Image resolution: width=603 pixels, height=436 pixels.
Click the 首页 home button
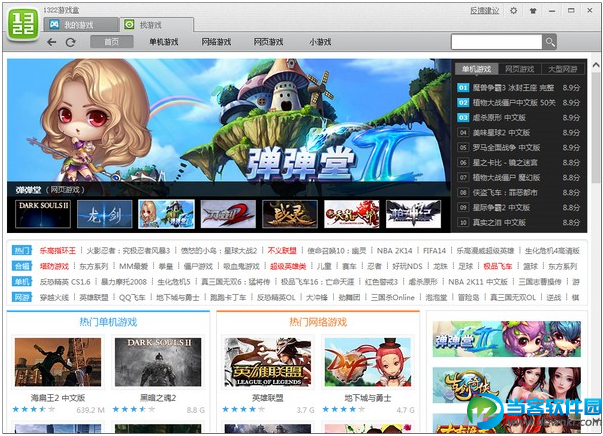tap(112, 42)
